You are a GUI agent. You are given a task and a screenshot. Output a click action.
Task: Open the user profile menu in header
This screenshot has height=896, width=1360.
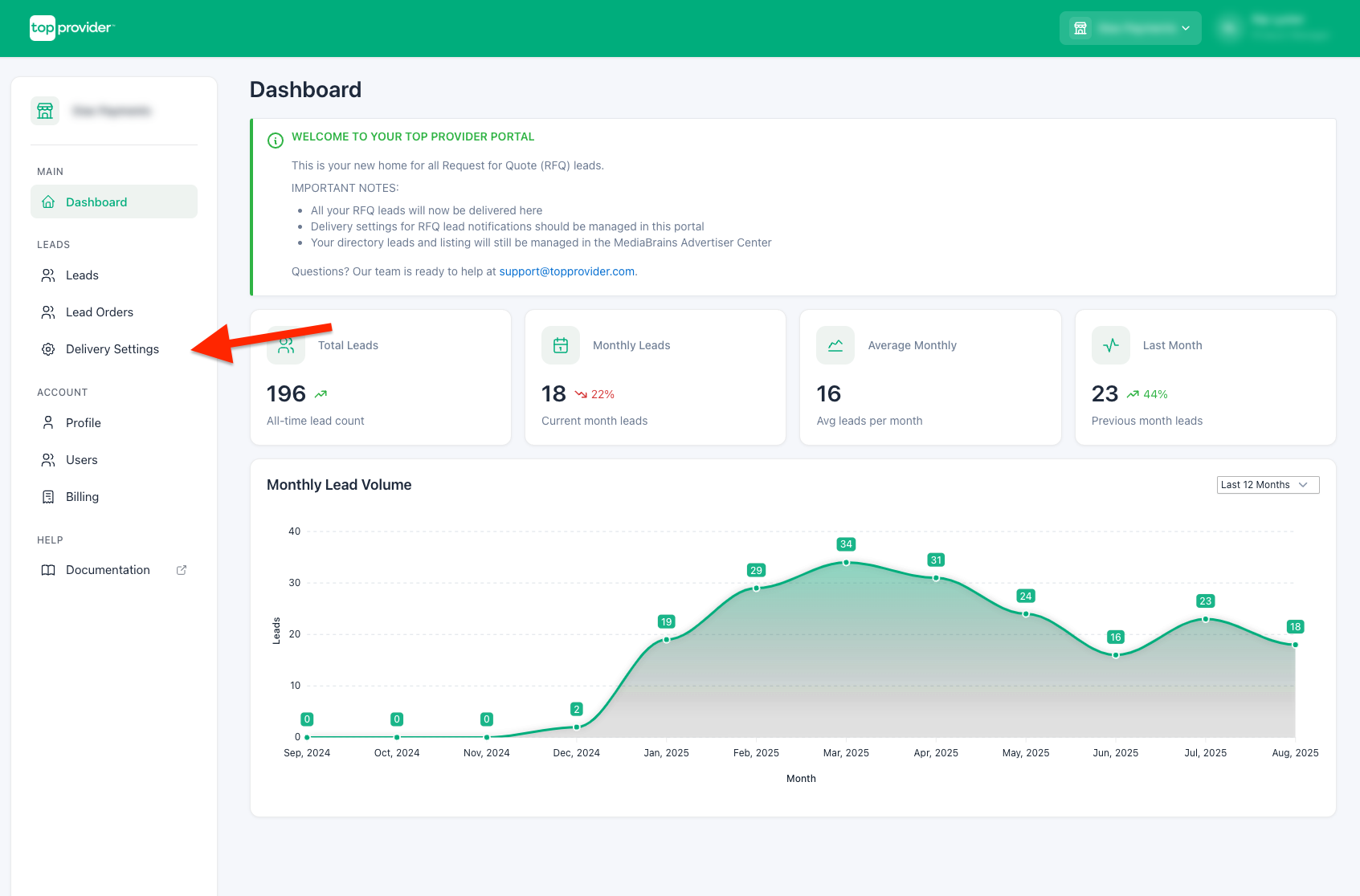click(x=1274, y=28)
